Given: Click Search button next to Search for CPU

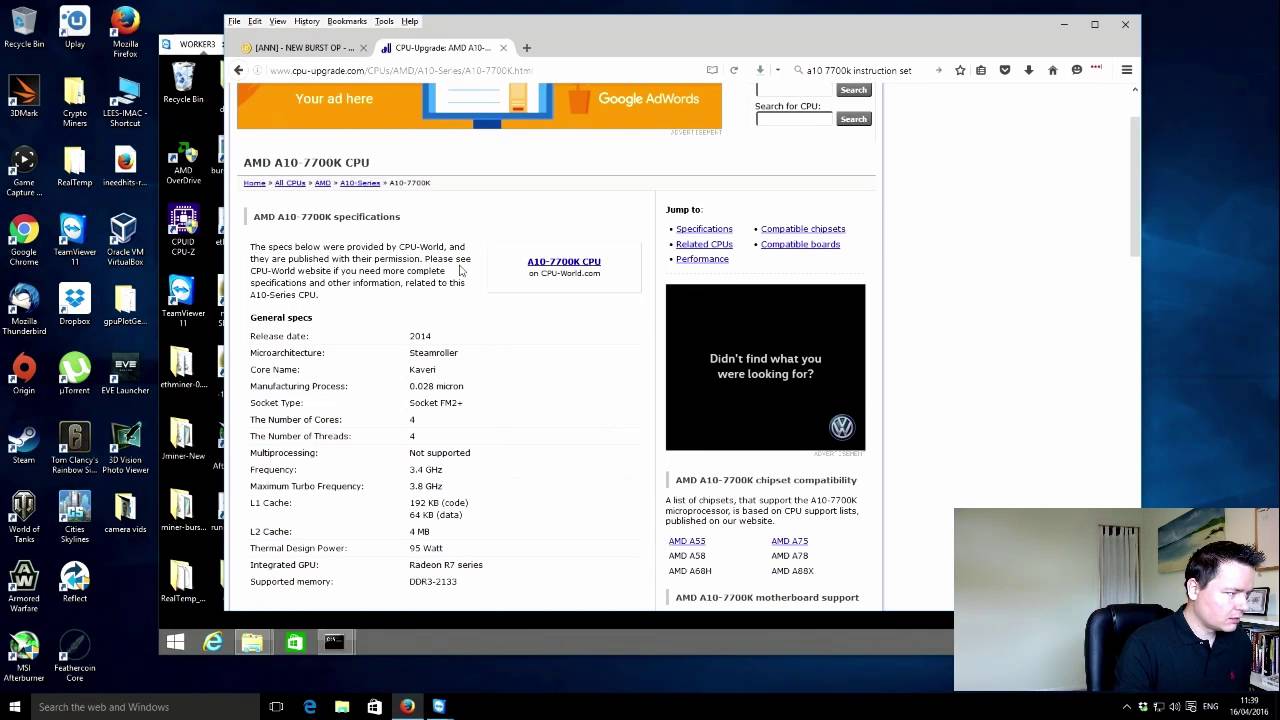Looking at the screenshot, I should 853,119.
